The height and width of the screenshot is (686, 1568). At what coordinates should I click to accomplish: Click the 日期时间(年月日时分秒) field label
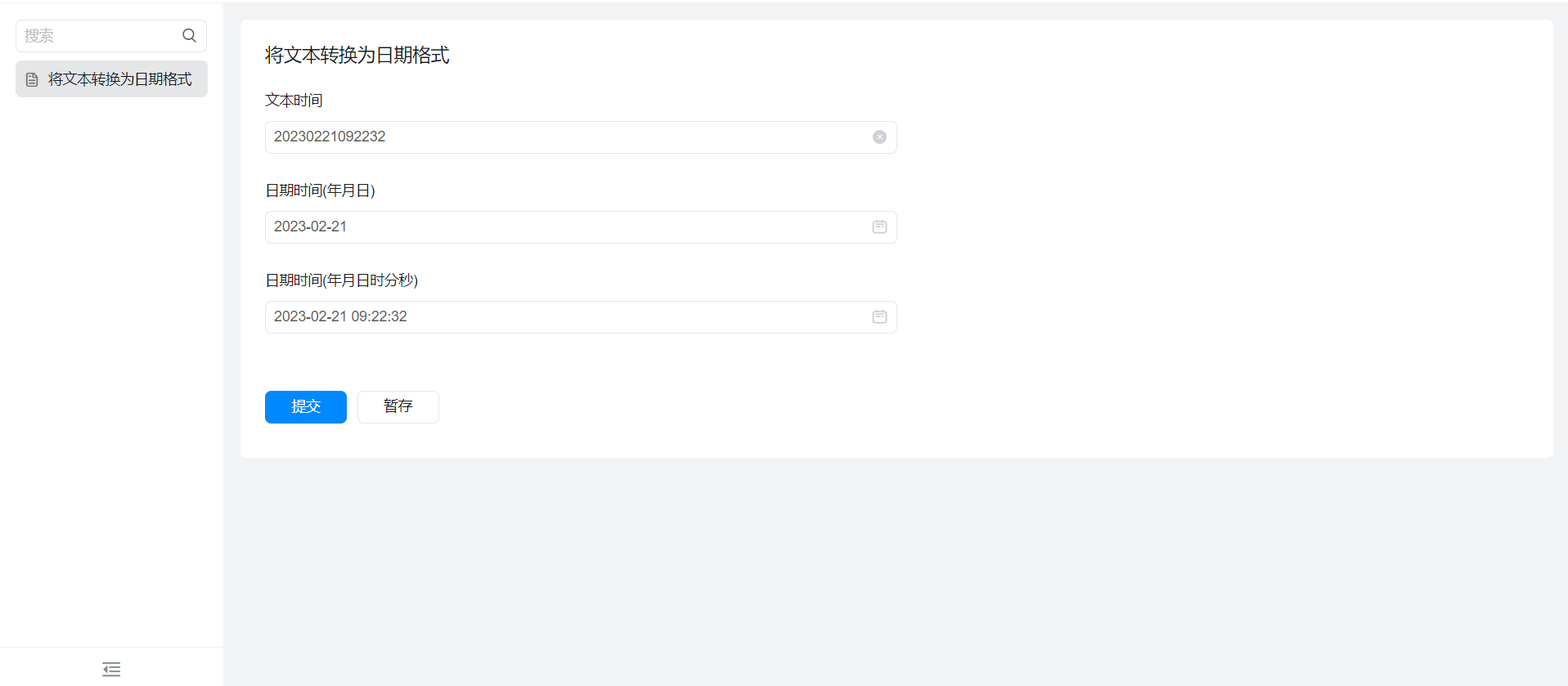341,280
